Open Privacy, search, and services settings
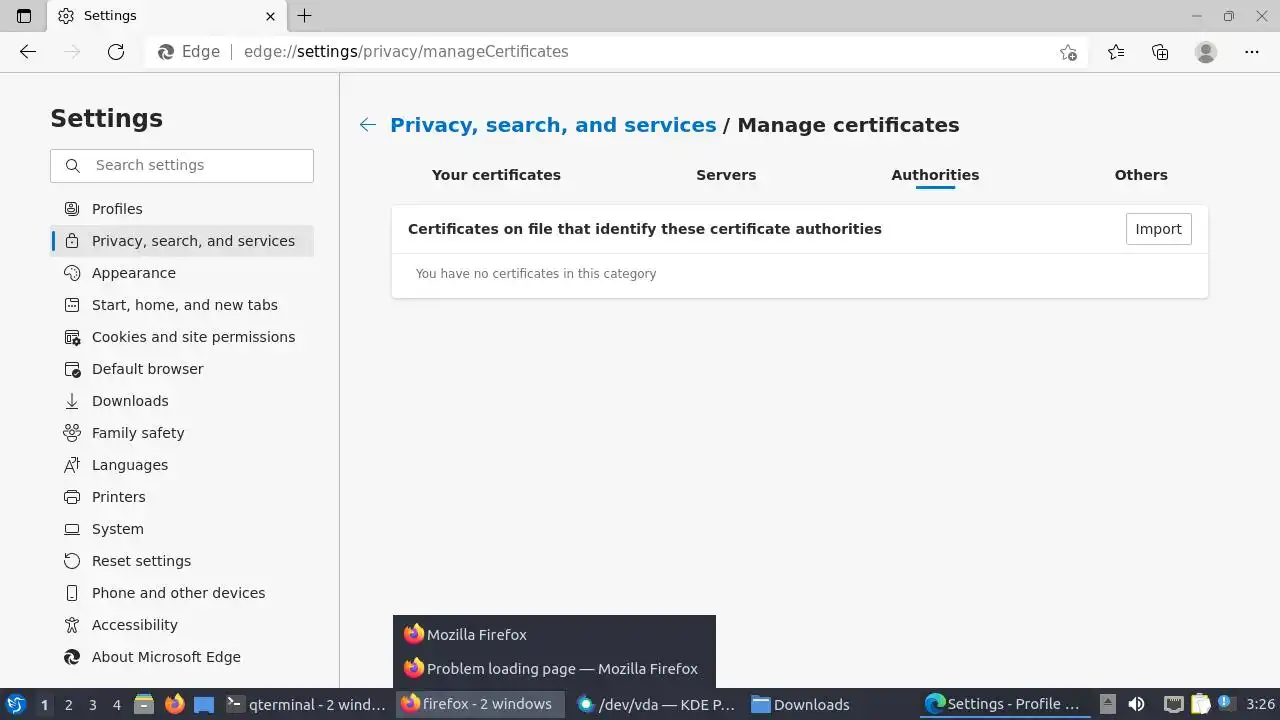 182,241
